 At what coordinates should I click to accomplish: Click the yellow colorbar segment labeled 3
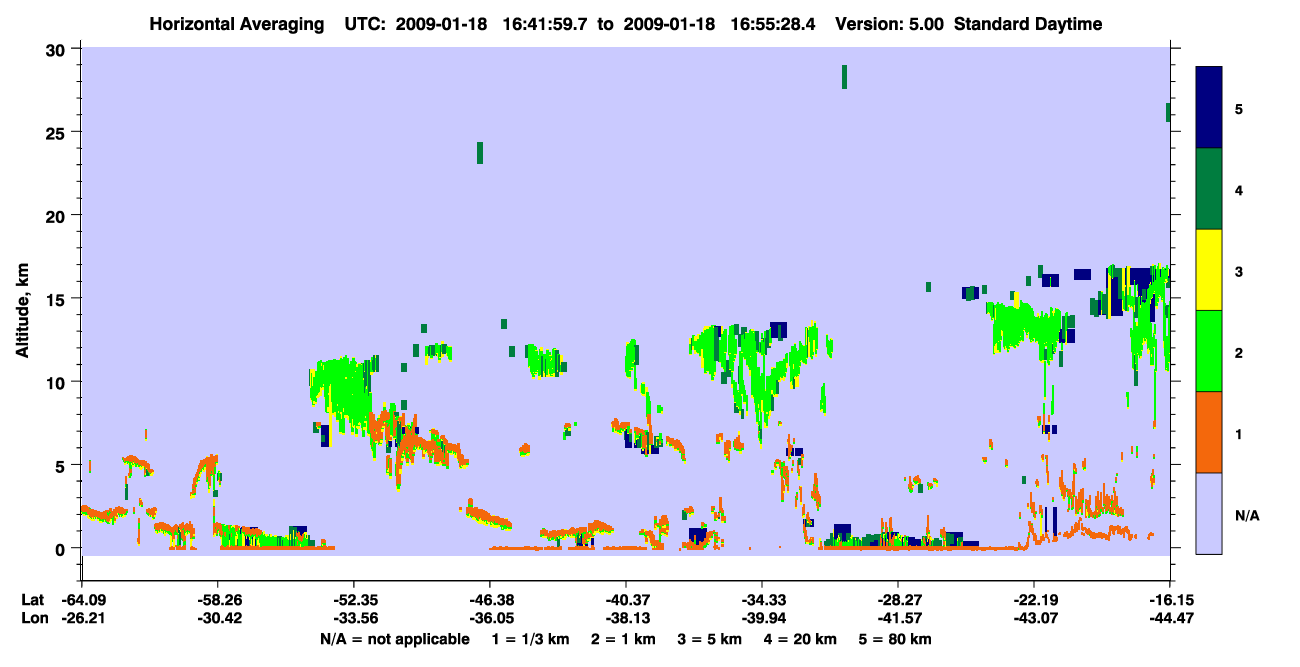coord(1209,270)
